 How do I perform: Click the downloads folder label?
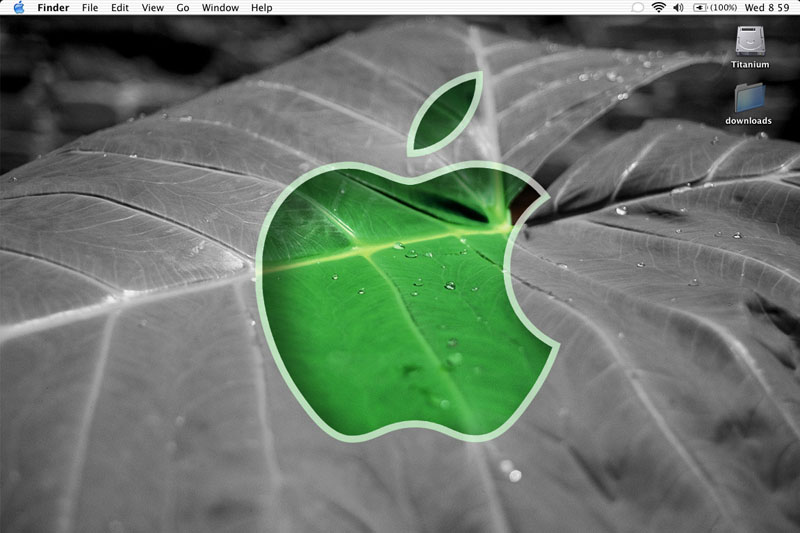748,121
